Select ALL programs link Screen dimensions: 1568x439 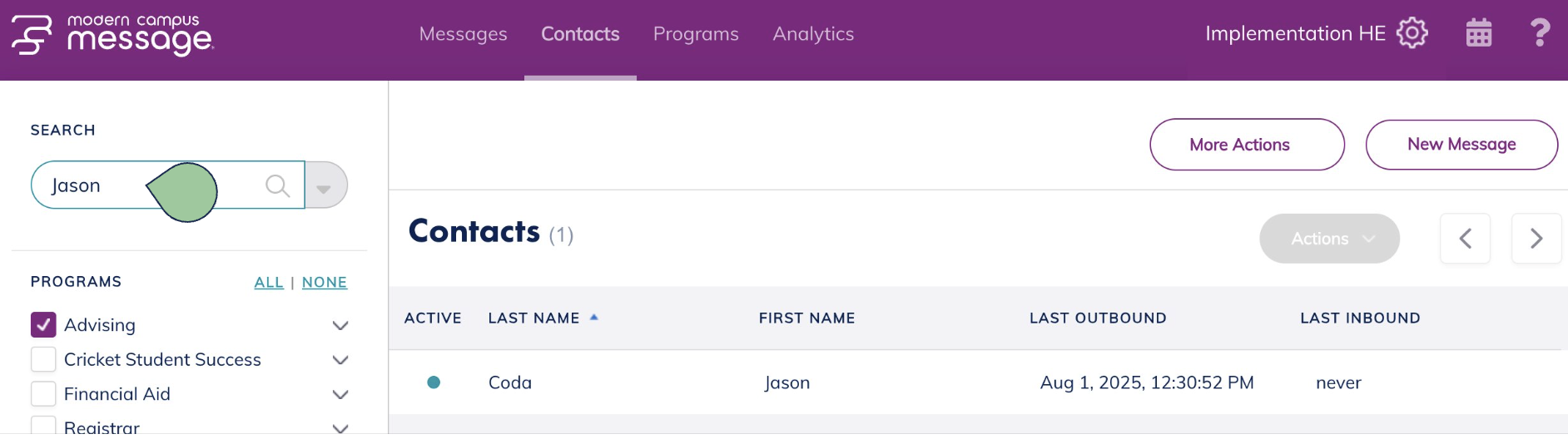[269, 283]
